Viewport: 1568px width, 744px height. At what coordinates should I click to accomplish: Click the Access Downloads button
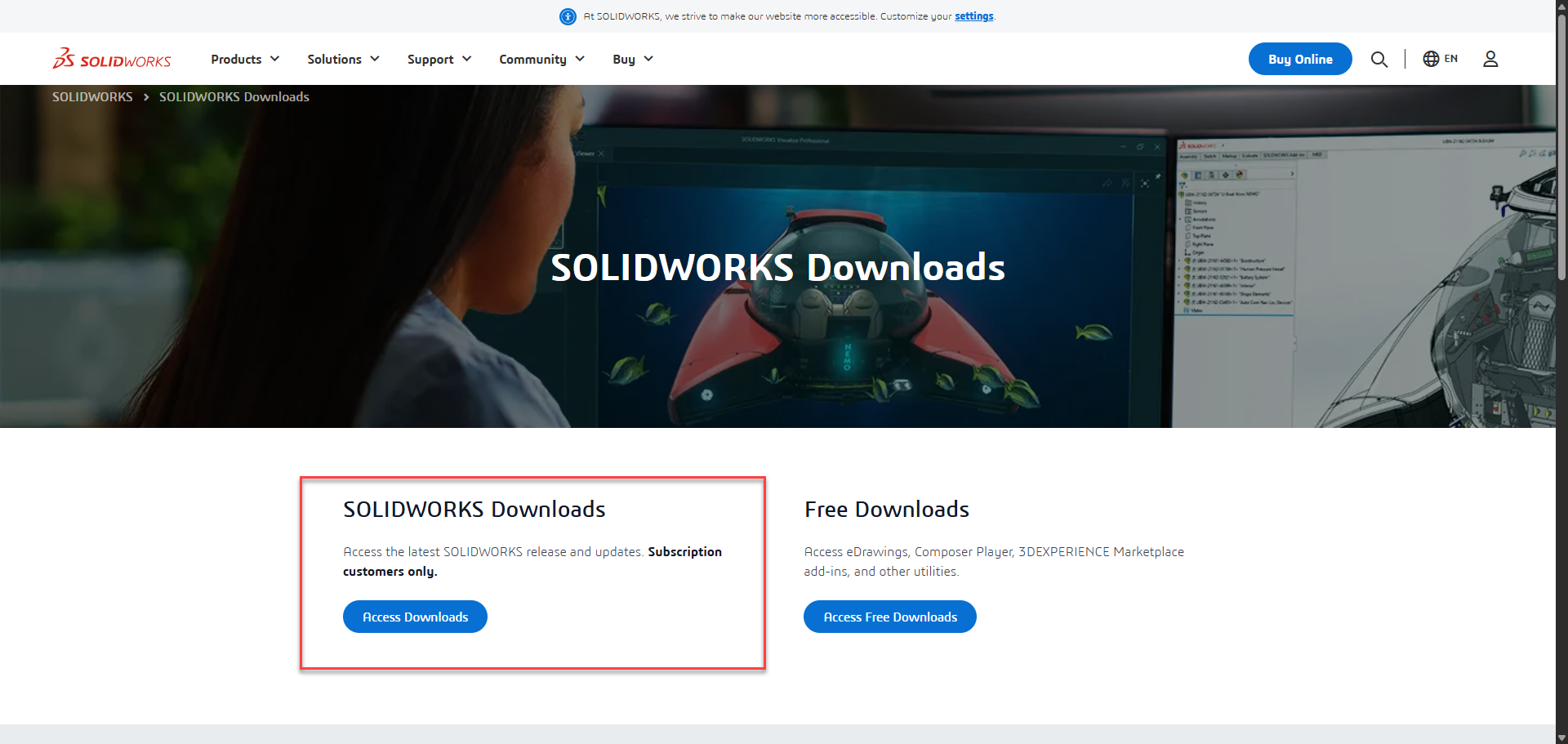tap(414, 617)
